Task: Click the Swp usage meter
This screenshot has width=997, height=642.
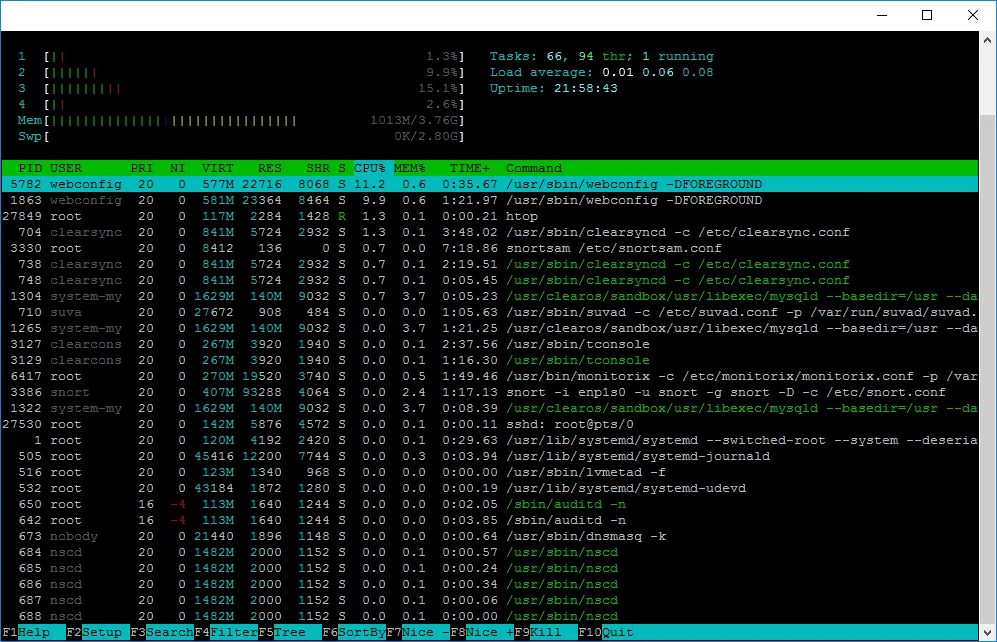Action: point(241,136)
